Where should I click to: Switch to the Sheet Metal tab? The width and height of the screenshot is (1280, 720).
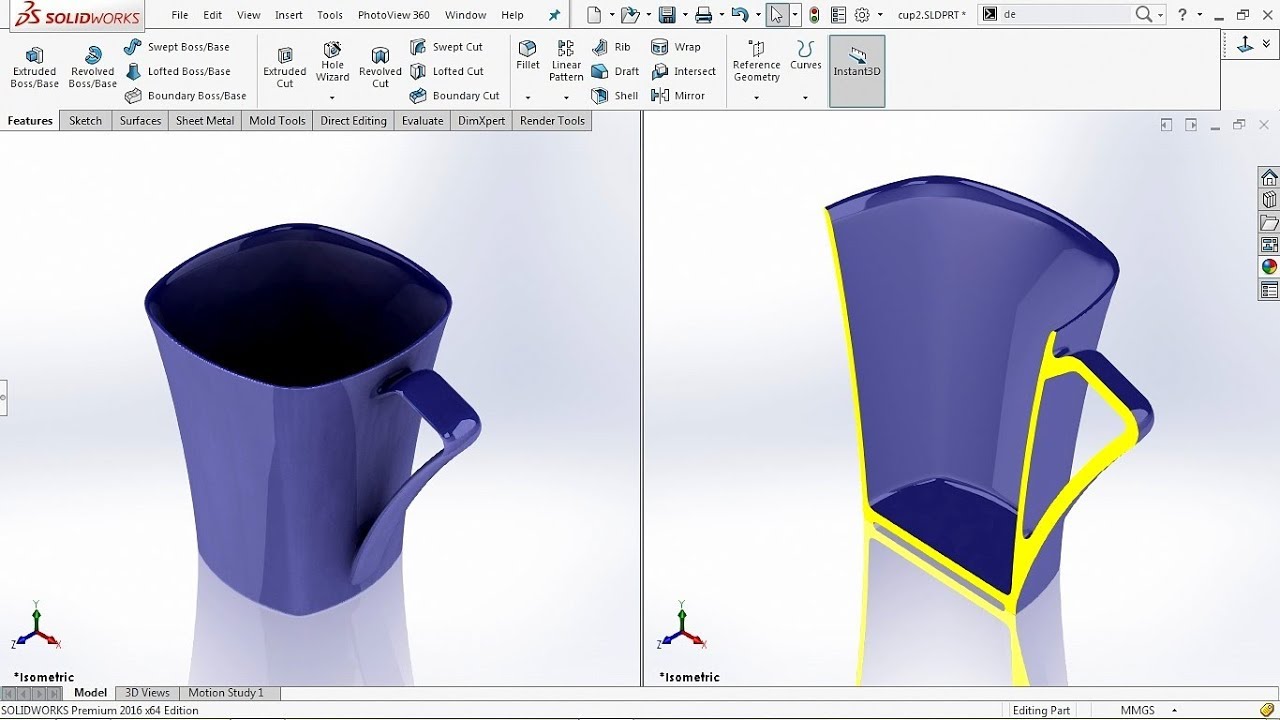click(205, 121)
